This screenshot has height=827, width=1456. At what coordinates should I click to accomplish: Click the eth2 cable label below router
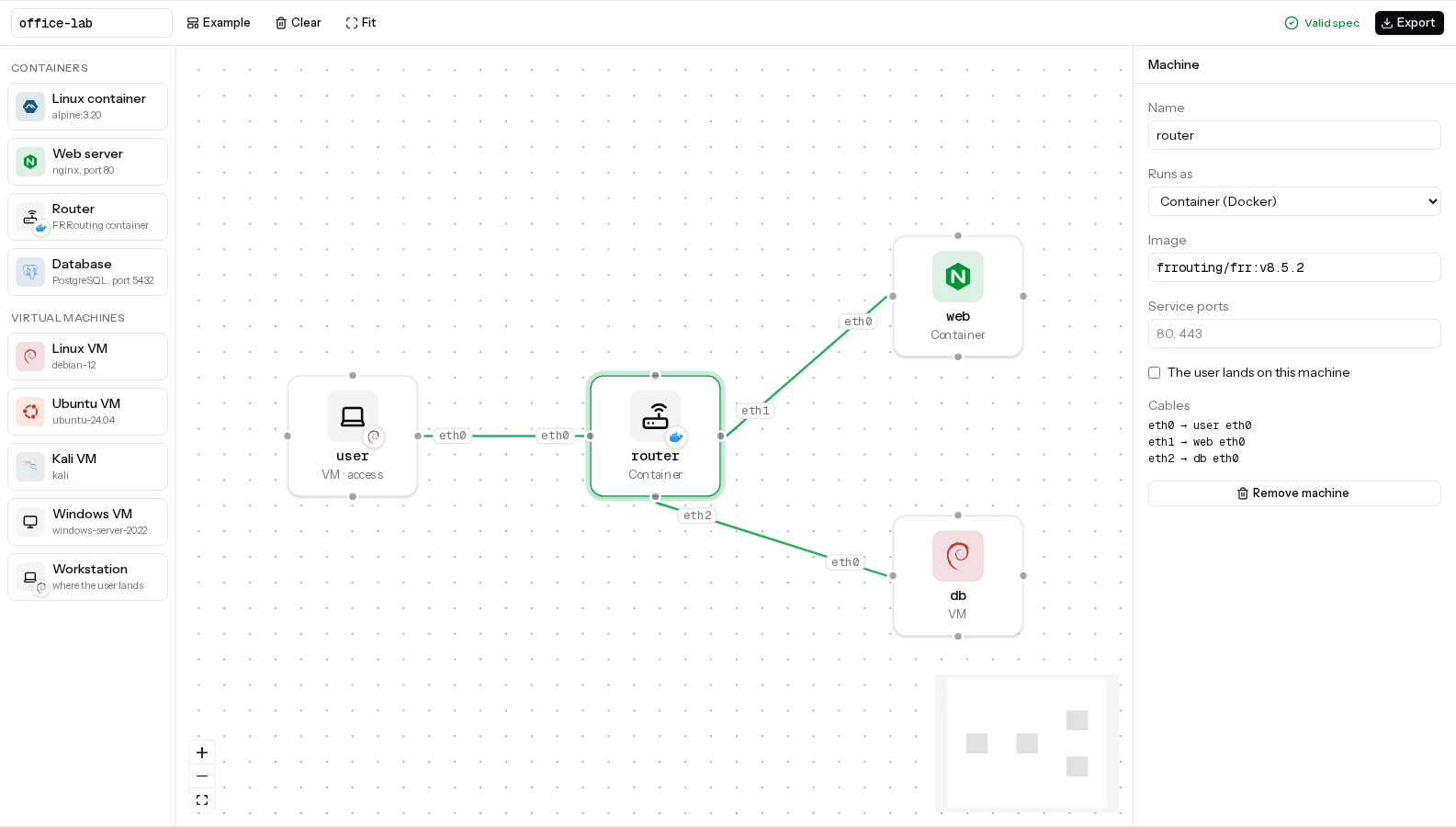click(x=697, y=515)
